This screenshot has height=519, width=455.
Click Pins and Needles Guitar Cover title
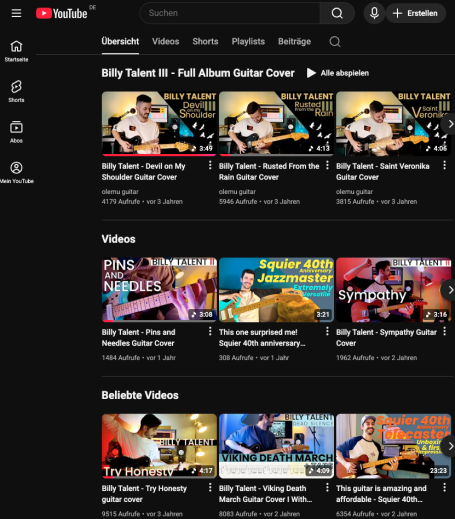pos(138,337)
